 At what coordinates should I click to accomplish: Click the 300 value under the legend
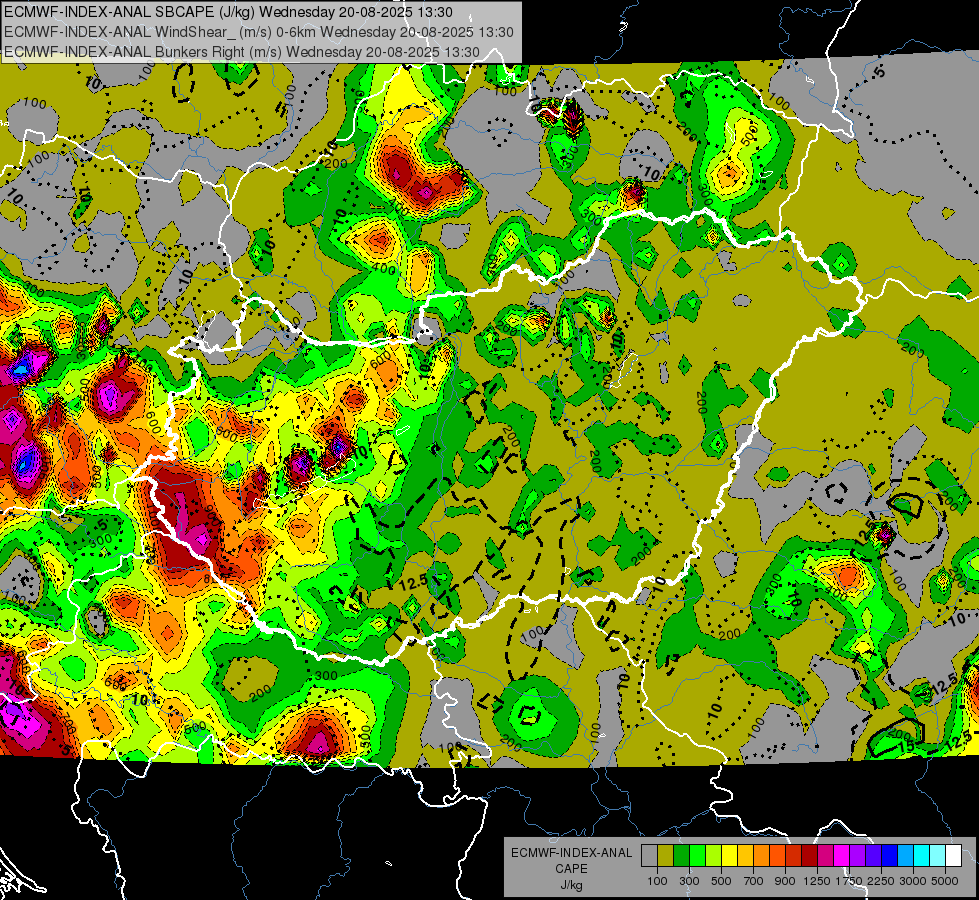(689, 881)
